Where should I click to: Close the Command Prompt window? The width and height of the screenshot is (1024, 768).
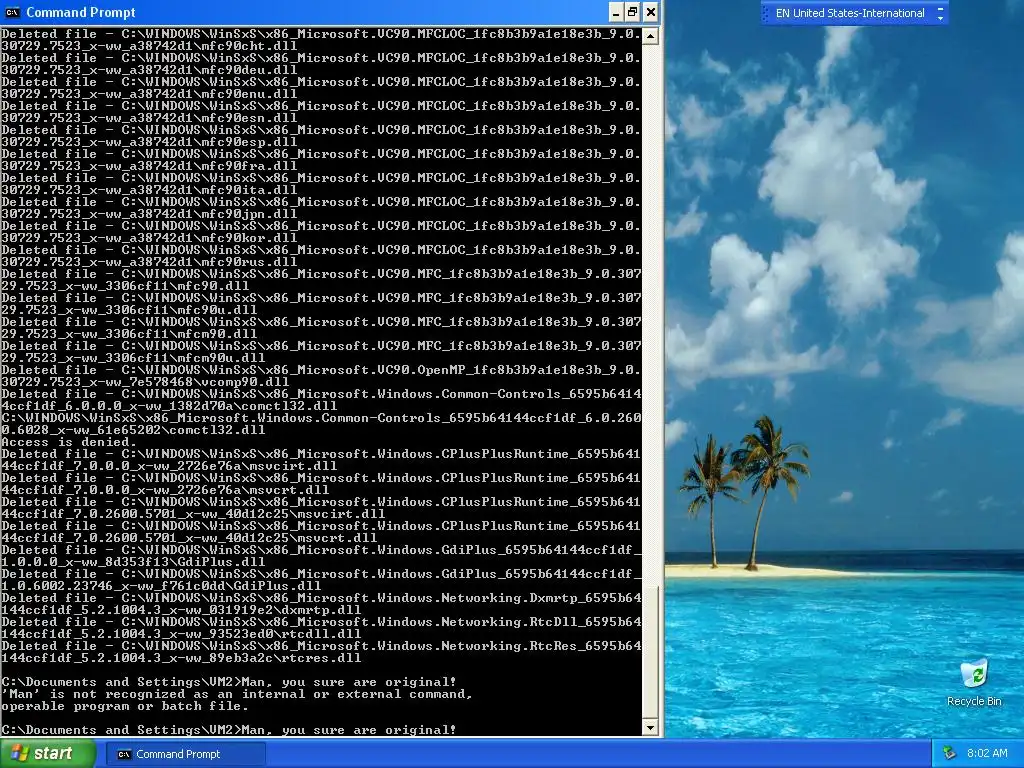650,12
